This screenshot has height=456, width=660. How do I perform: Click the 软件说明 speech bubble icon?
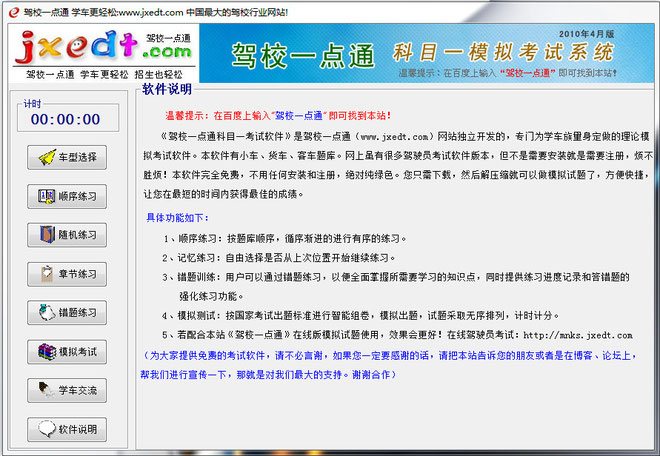click(47, 429)
